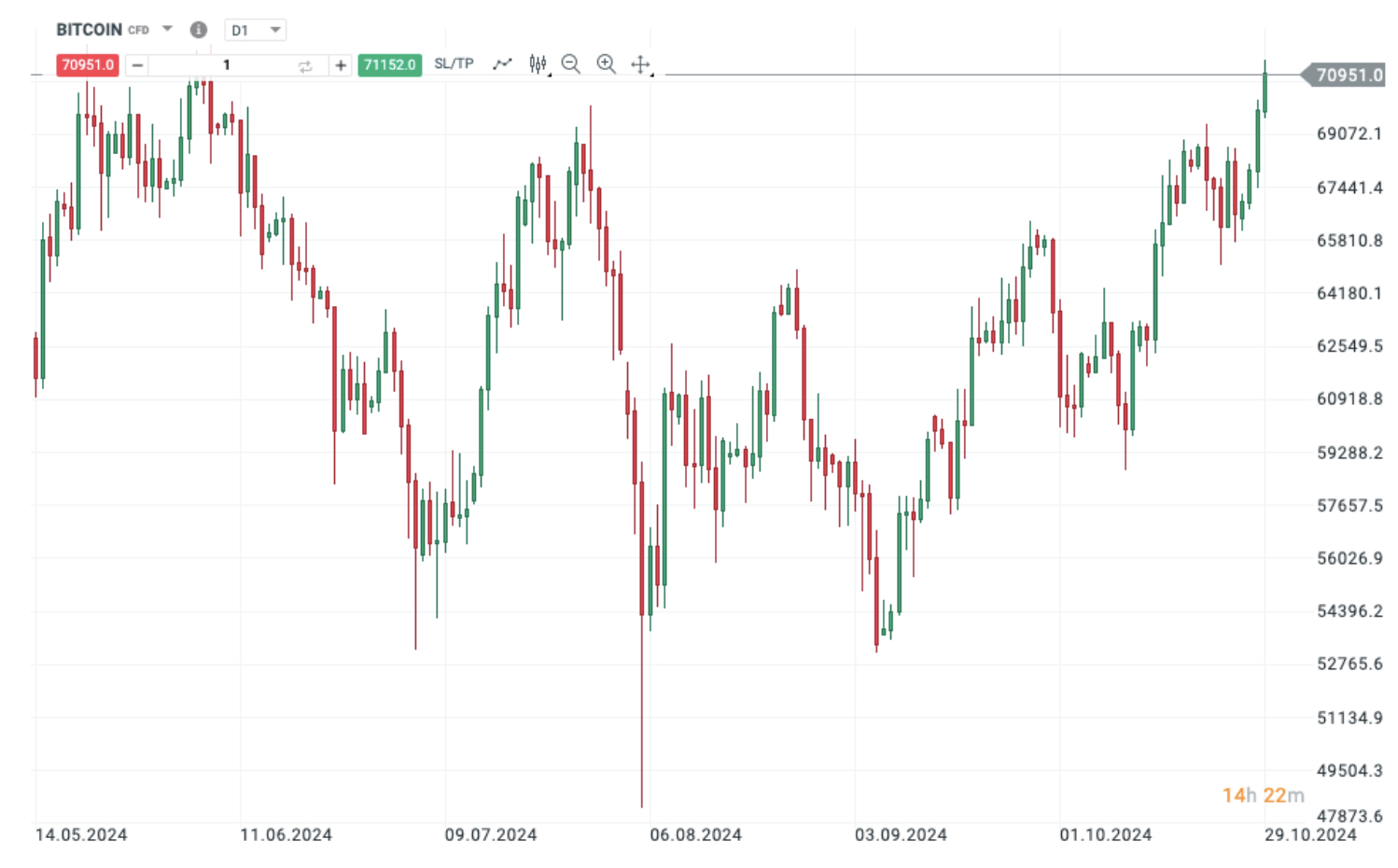
Task: Open the instrument info icon
Action: [x=199, y=30]
